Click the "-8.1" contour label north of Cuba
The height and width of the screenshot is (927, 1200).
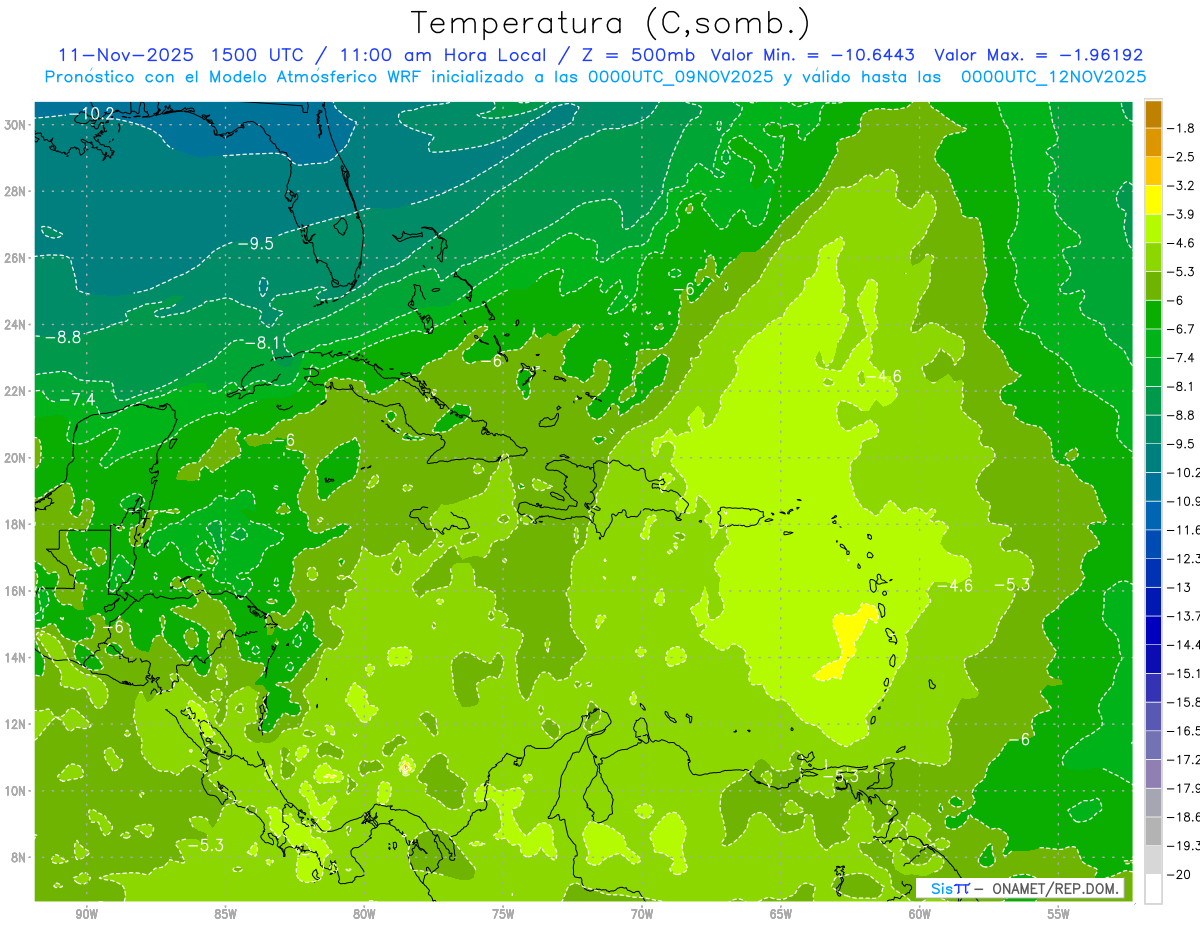click(262, 343)
